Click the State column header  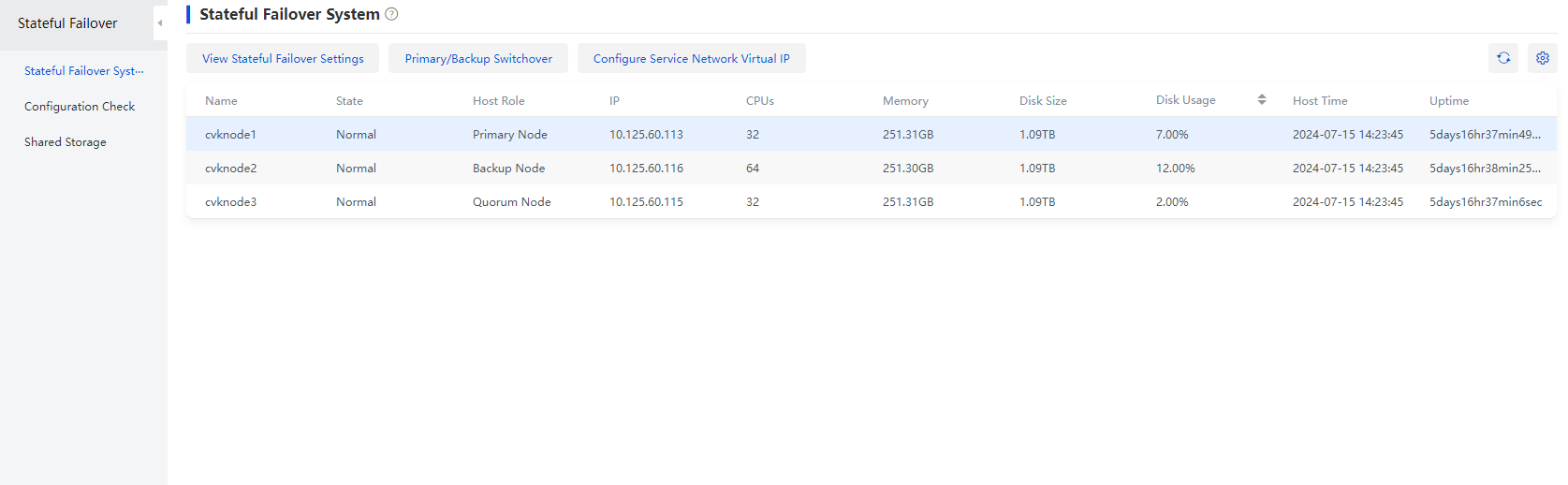click(x=349, y=100)
